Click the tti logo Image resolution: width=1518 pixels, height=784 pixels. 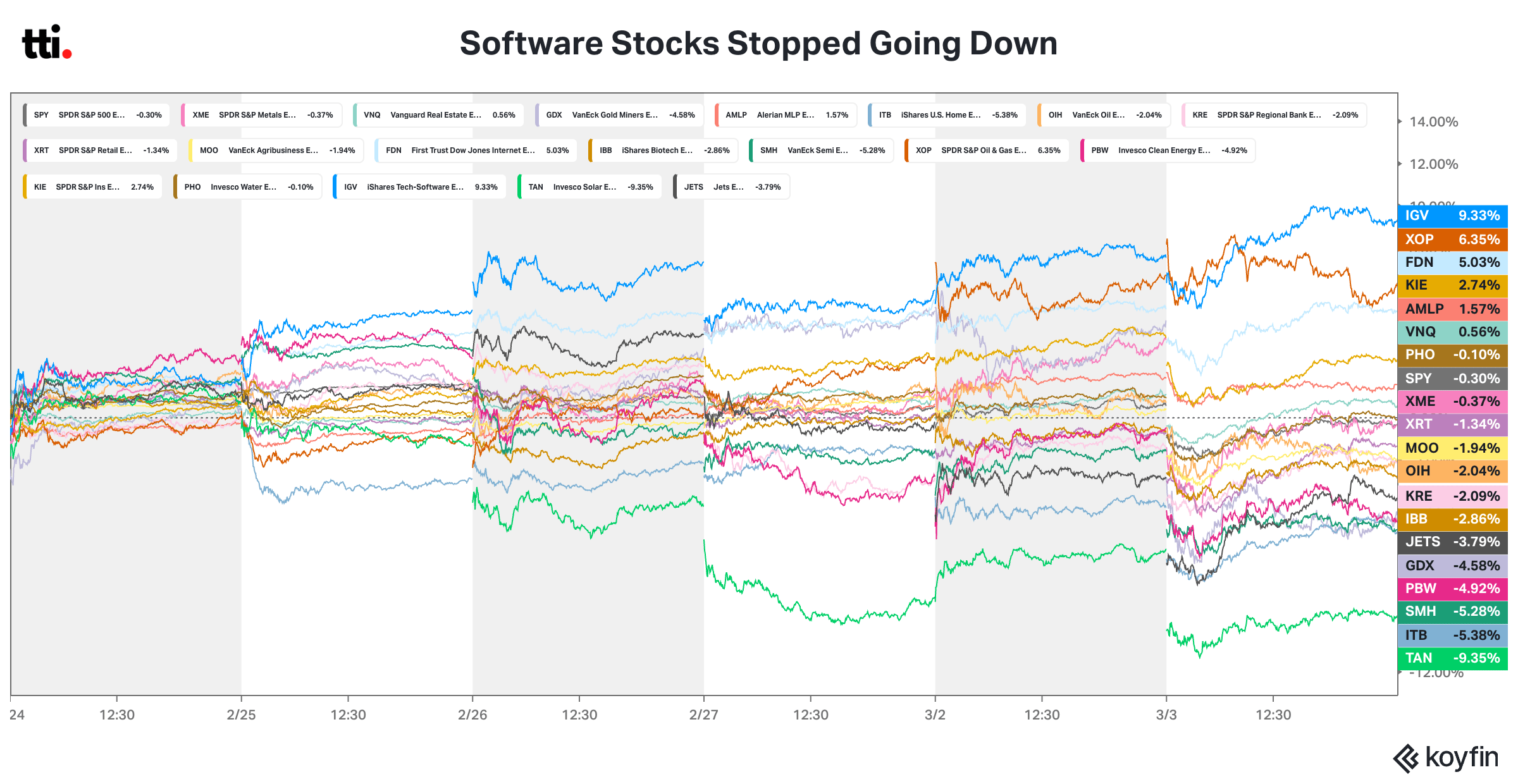[47, 43]
